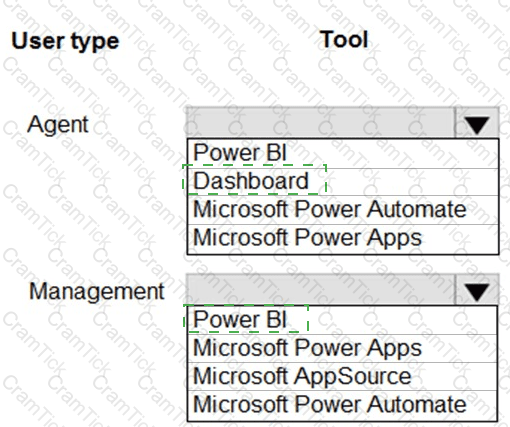510x427 pixels.
Task: Select Microsoft Power Automate in Management list
Action: [342, 405]
